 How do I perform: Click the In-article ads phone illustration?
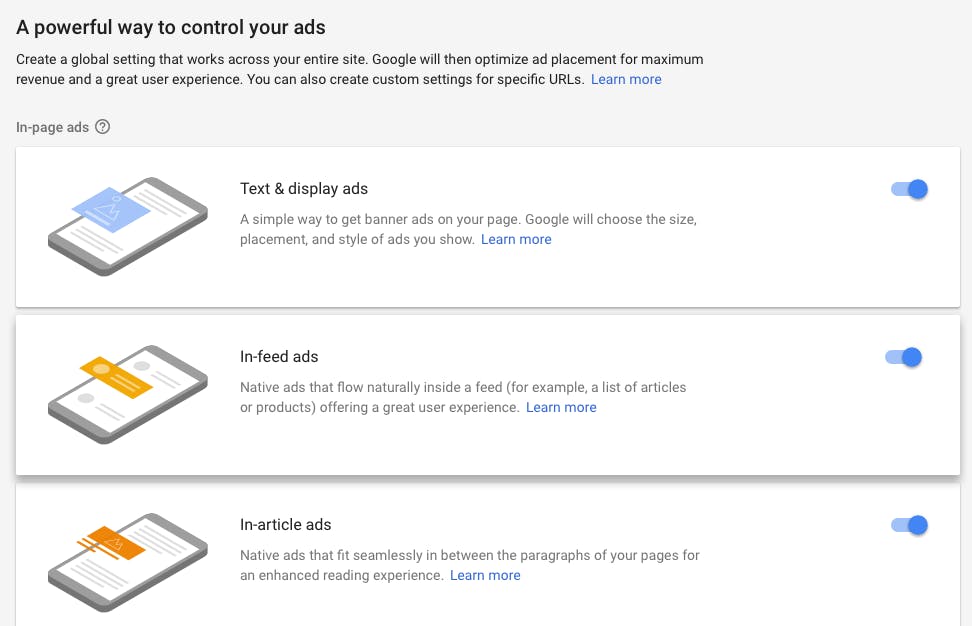click(127, 562)
